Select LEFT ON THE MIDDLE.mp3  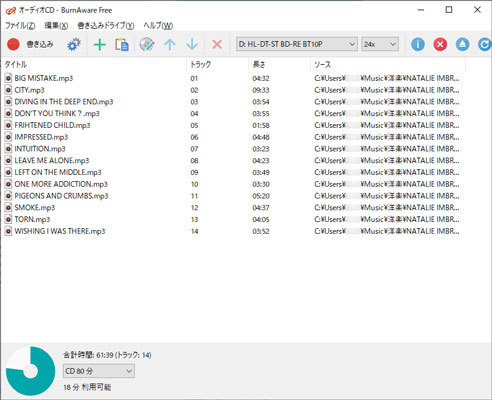[x=58, y=172]
